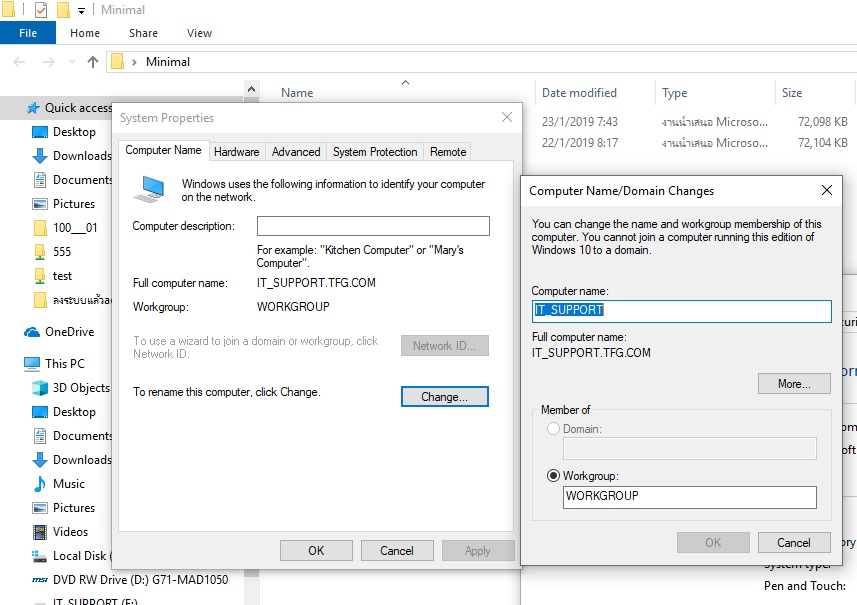Open the Share ribbon tab
Viewport: 857px width, 605px height.
(x=143, y=33)
